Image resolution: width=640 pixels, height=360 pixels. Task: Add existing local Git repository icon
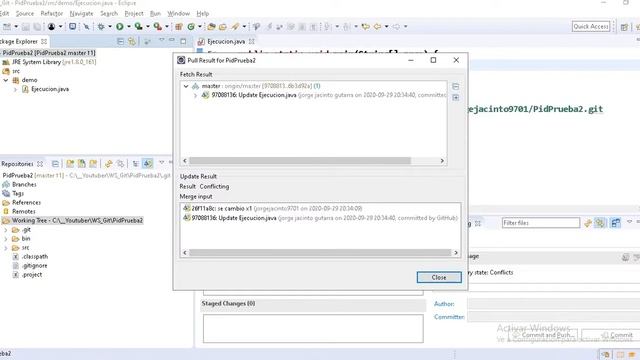70,164
